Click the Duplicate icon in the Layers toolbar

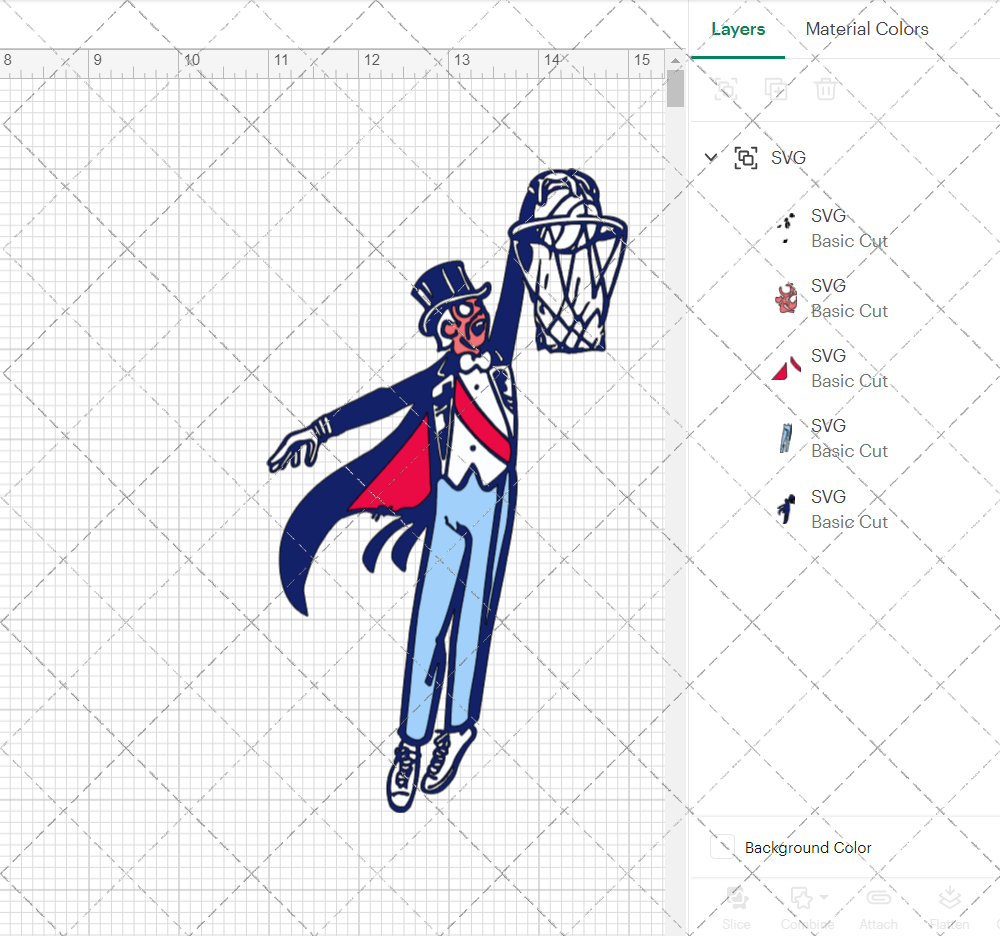click(776, 89)
